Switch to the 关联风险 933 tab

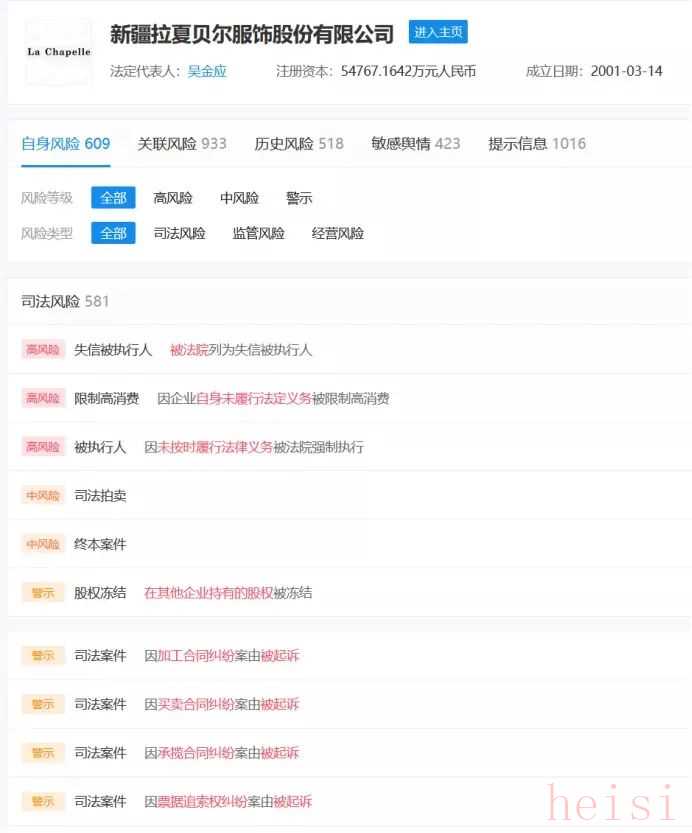[182, 144]
